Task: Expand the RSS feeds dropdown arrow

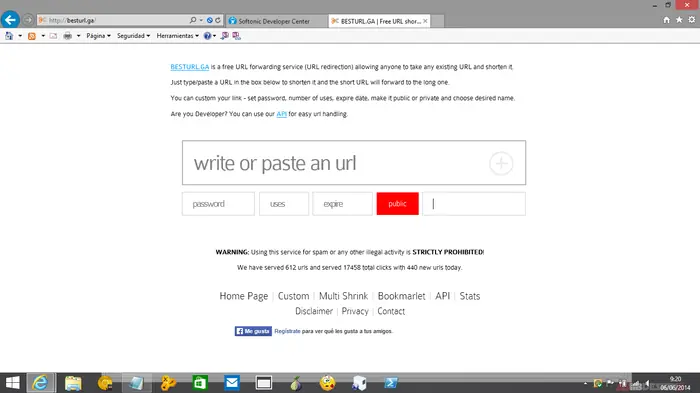Action: click(x=43, y=36)
